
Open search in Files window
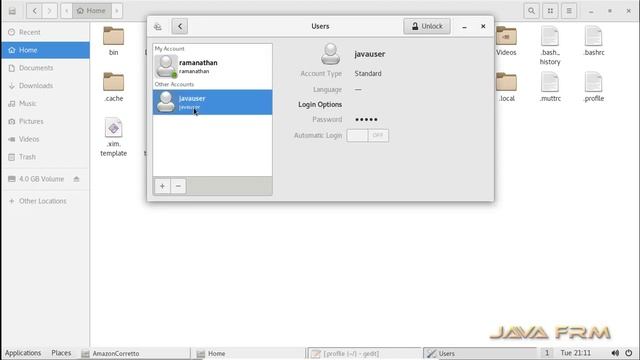[531, 11]
